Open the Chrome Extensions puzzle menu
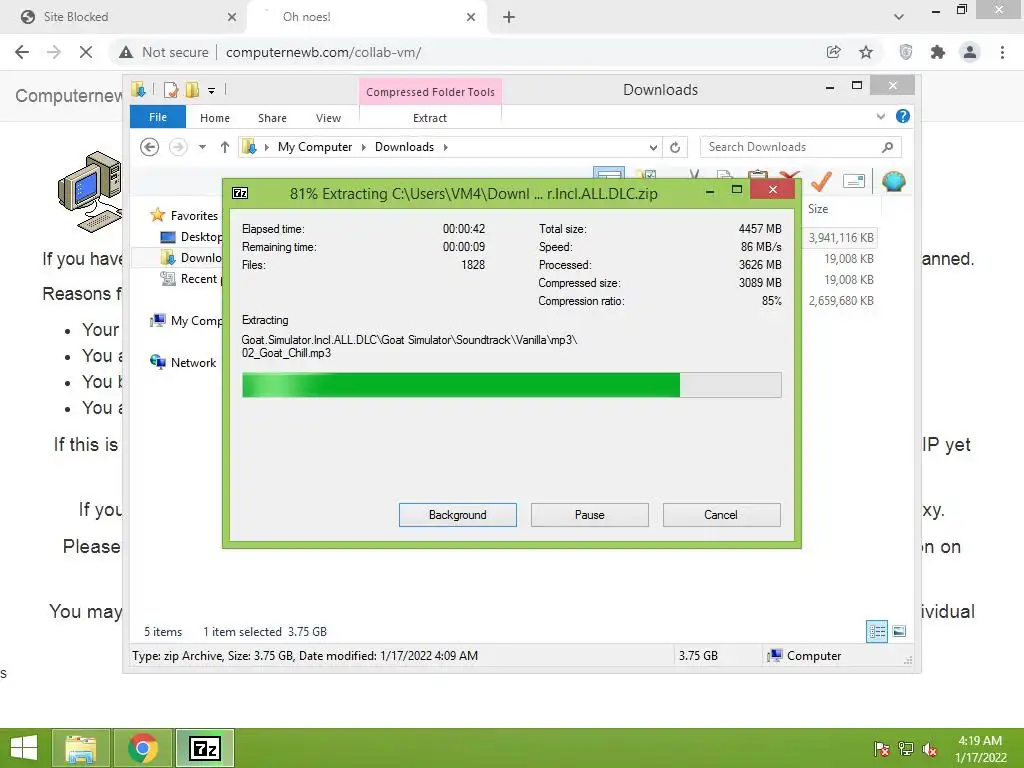The height and width of the screenshot is (768, 1024). pos(938,52)
